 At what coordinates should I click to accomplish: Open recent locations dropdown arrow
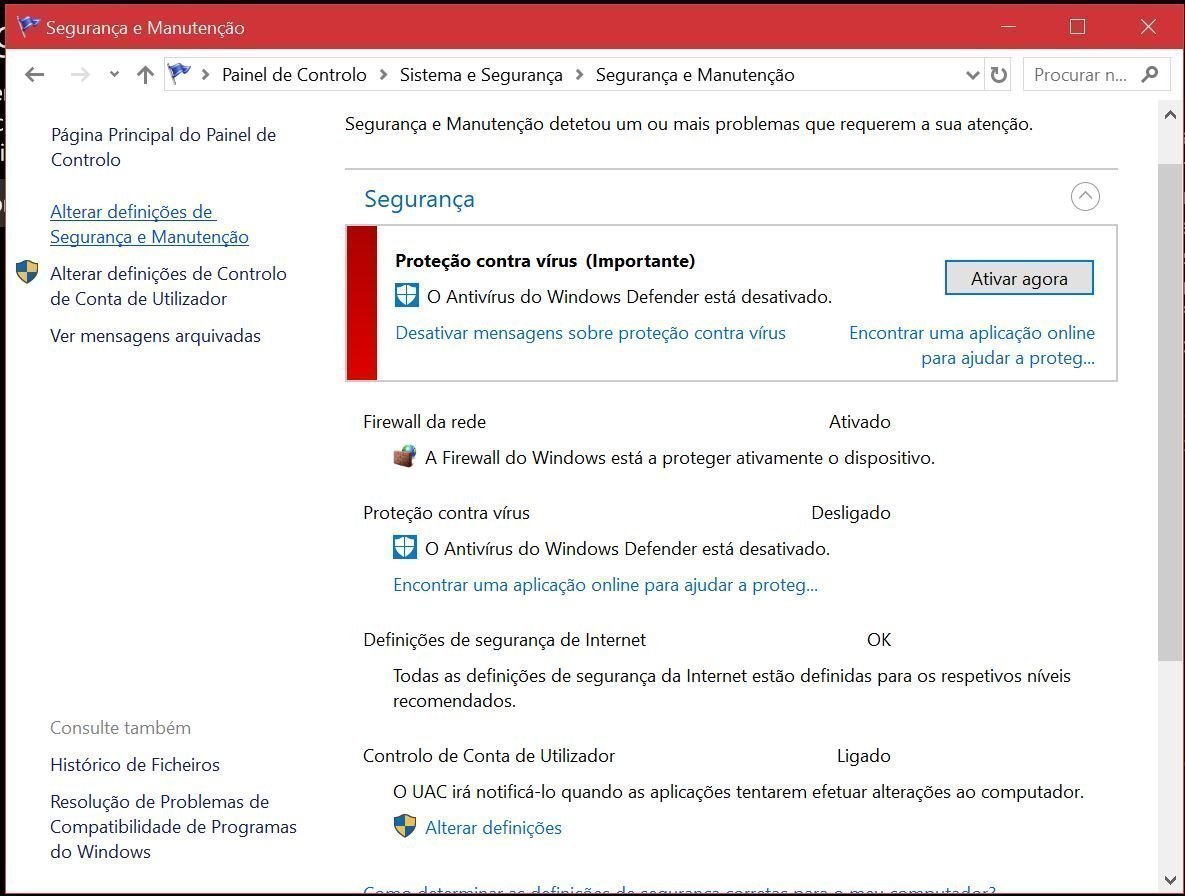[x=114, y=75]
